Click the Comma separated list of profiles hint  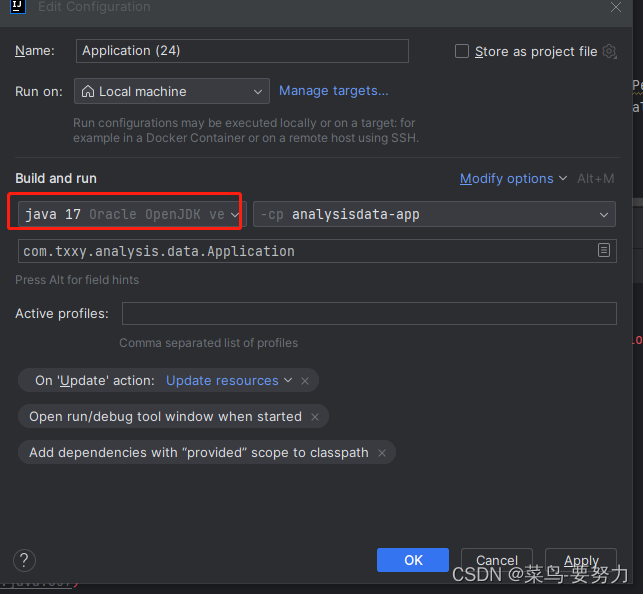click(208, 343)
